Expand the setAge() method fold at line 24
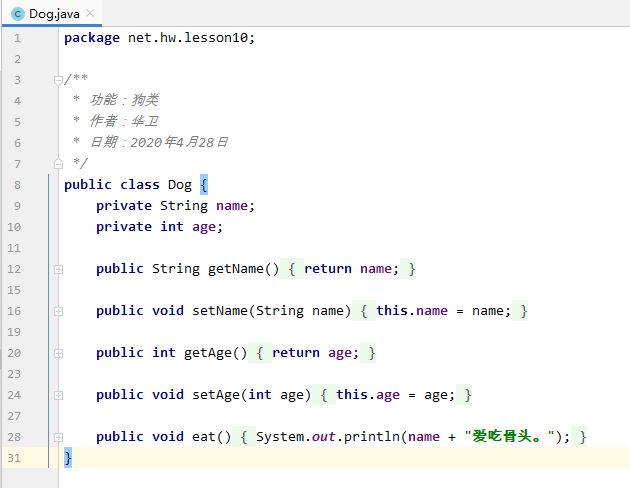 pyautogui.click(x=58, y=395)
